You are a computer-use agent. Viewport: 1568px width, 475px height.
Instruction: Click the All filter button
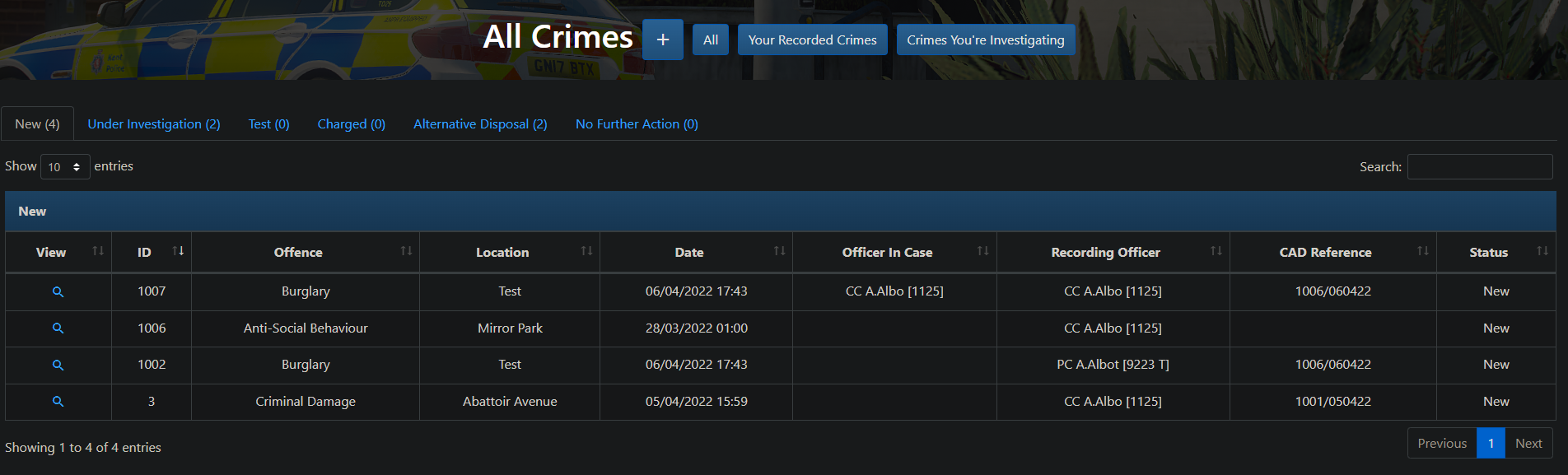710,40
